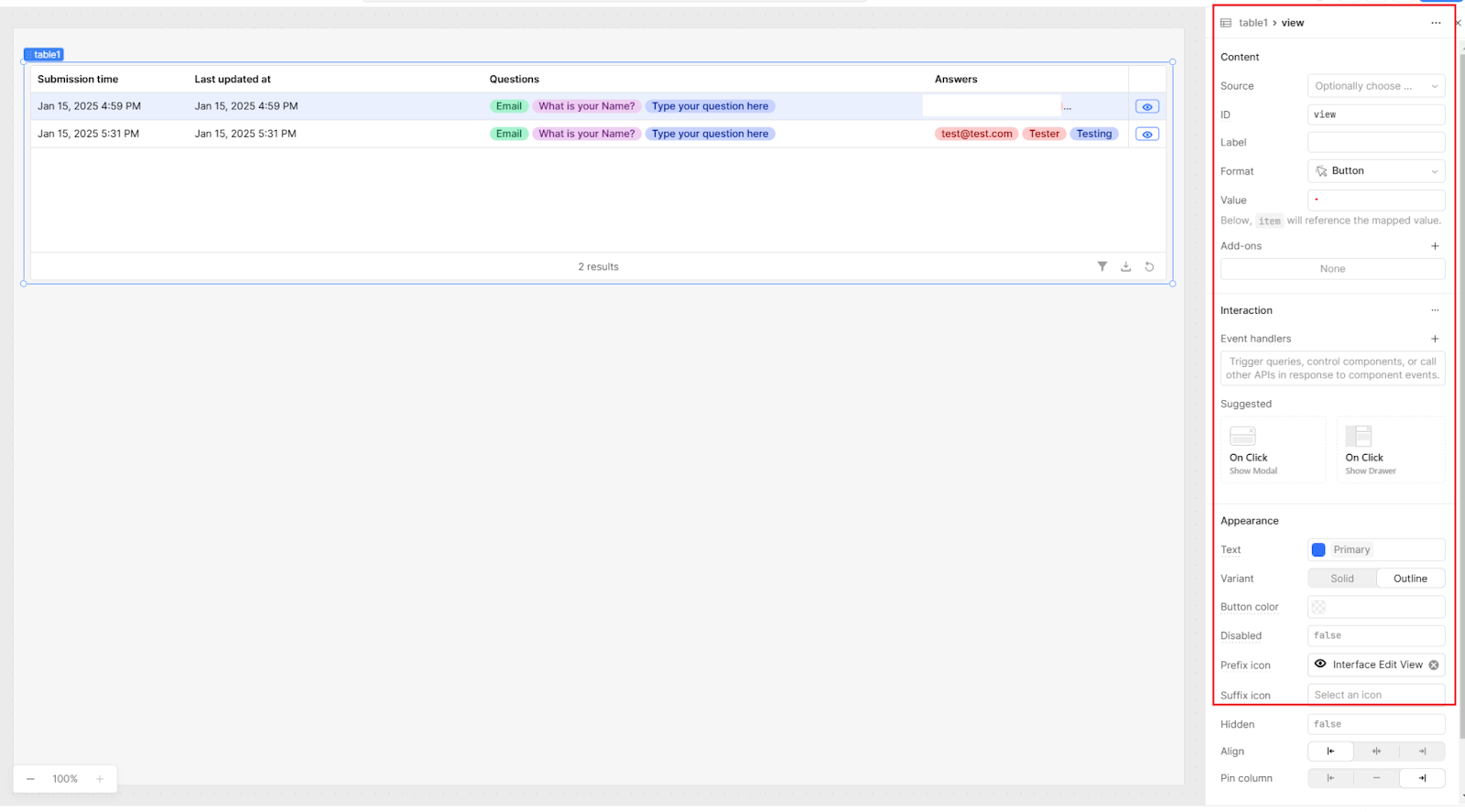The width and height of the screenshot is (1465, 812).
Task: Remove the Interface Edit View prefix icon
Action: pos(1434,665)
